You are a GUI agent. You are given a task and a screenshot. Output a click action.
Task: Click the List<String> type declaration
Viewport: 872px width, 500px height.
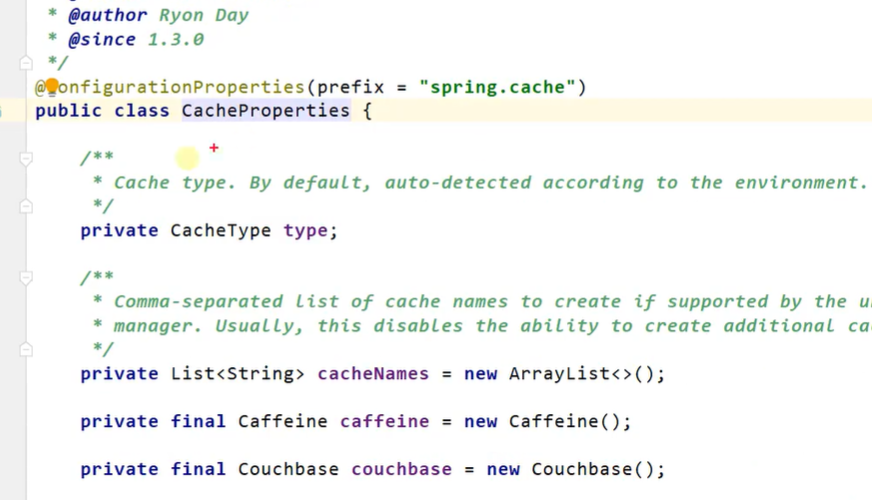(x=237, y=373)
